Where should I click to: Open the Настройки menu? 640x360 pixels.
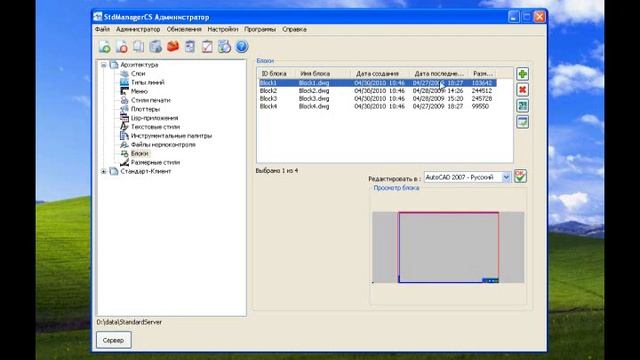click(x=223, y=29)
